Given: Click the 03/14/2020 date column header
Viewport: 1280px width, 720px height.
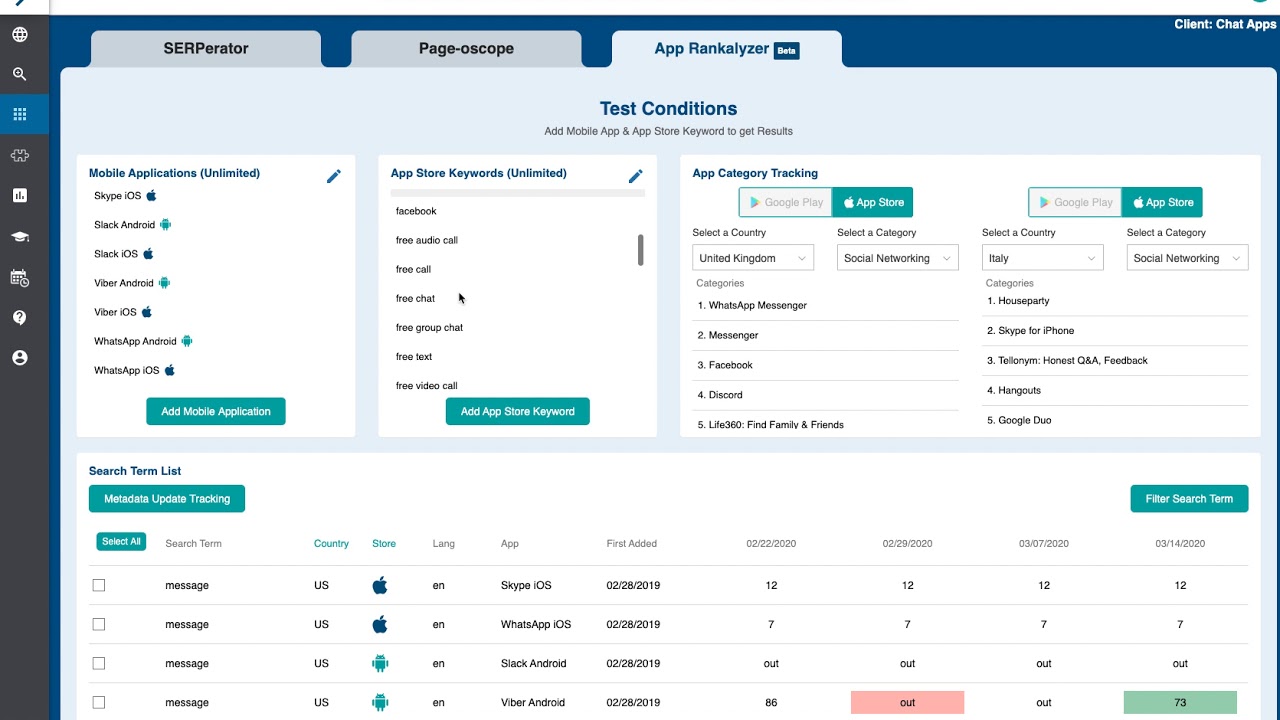Looking at the screenshot, I should [1180, 544].
